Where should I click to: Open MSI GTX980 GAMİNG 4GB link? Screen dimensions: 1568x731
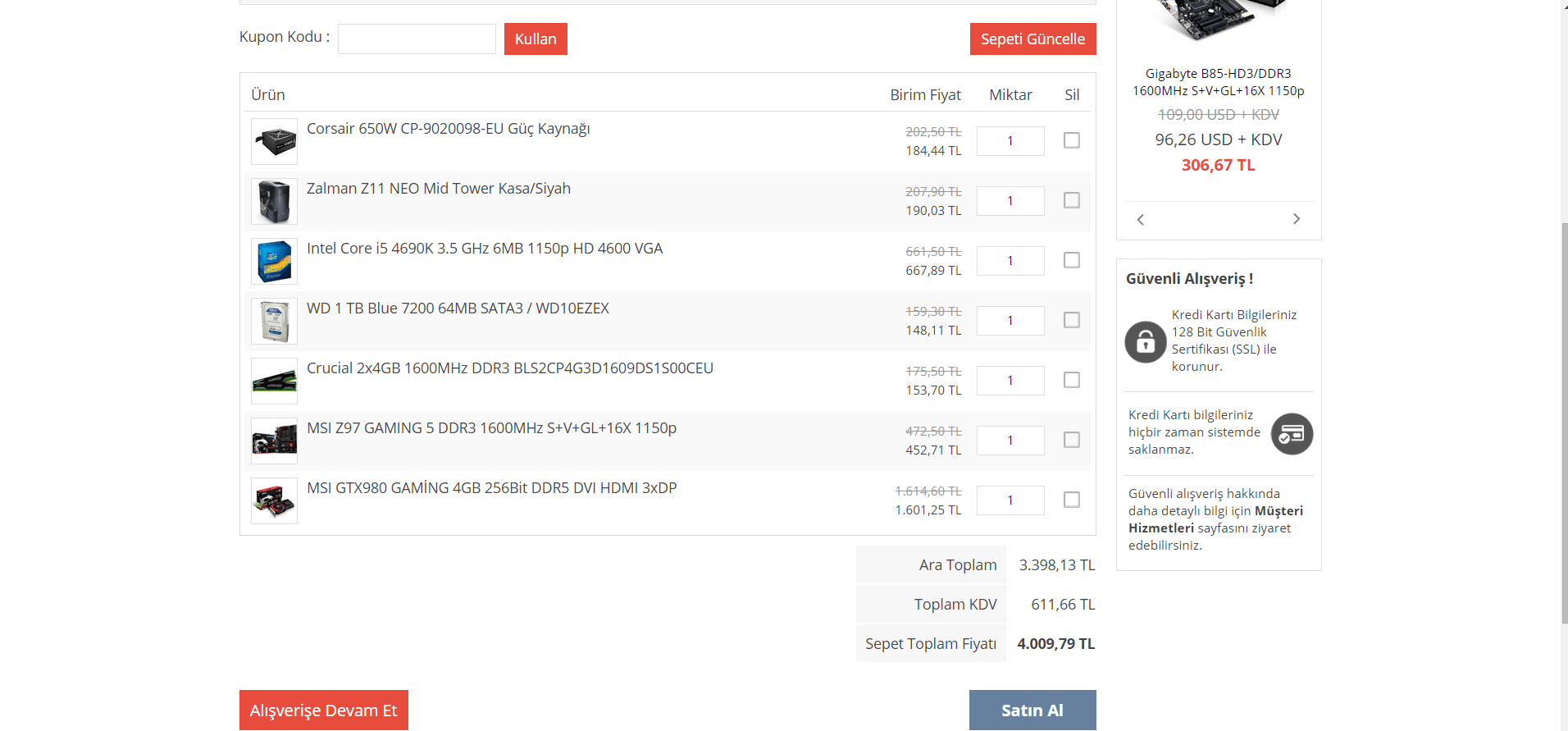pyautogui.click(x=492, y=488)
